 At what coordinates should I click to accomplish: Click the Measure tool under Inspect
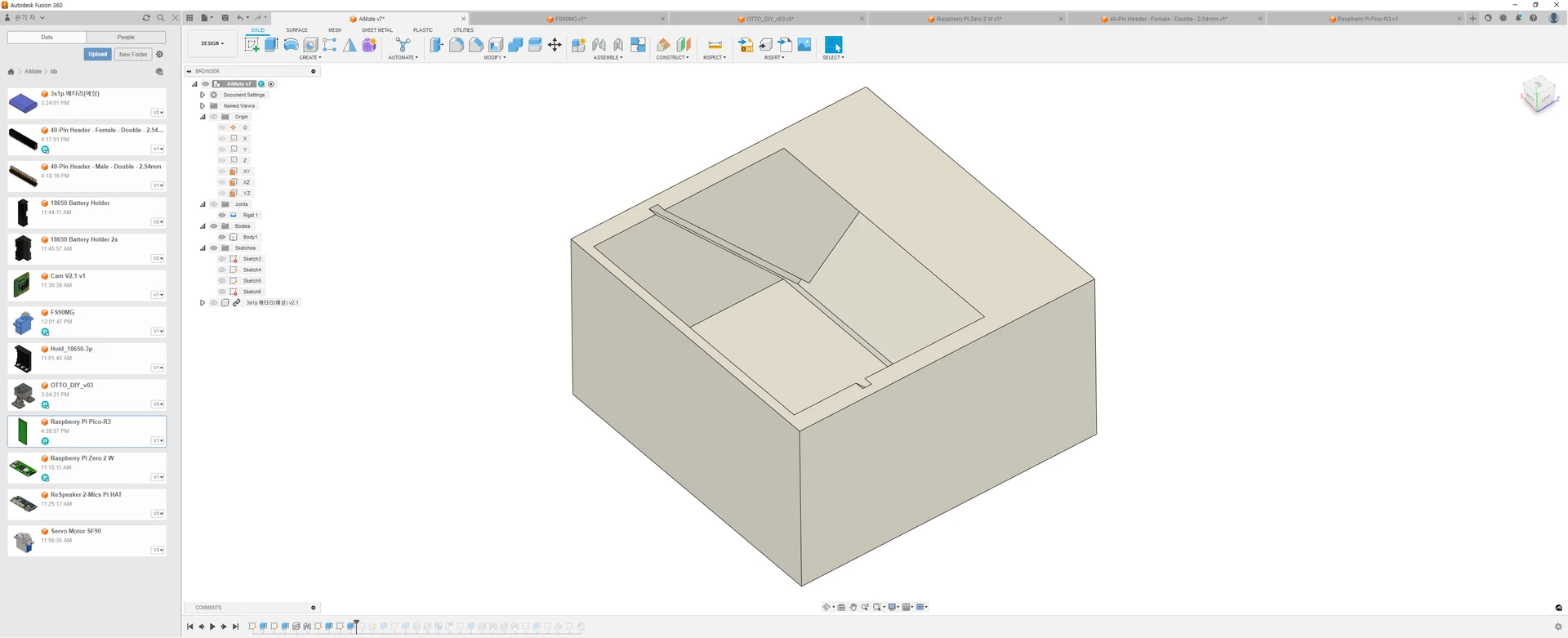click(715, 45)
